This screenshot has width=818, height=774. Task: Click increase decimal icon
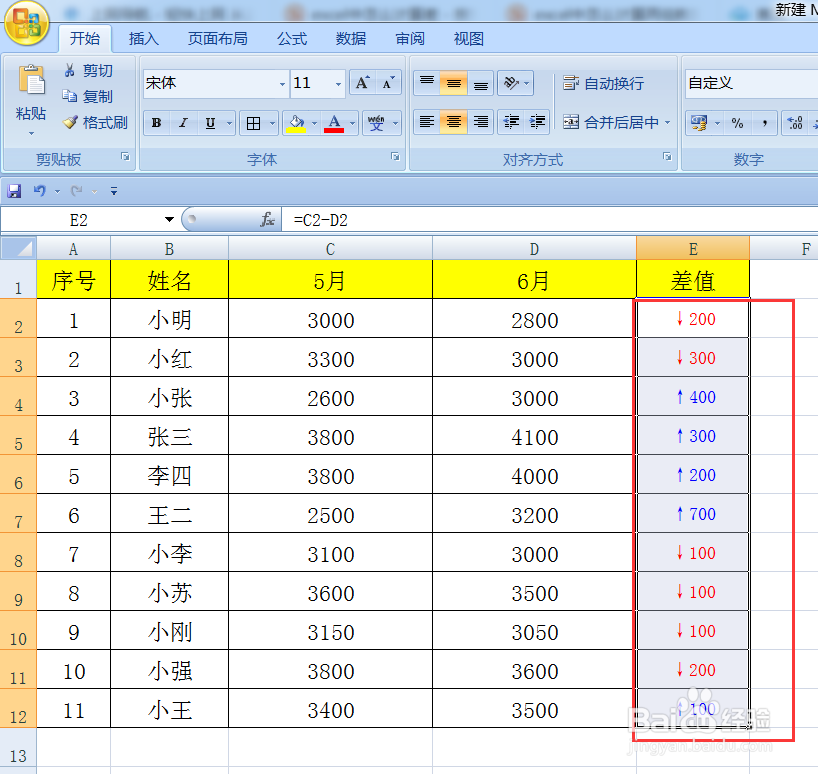coord(795,123)
